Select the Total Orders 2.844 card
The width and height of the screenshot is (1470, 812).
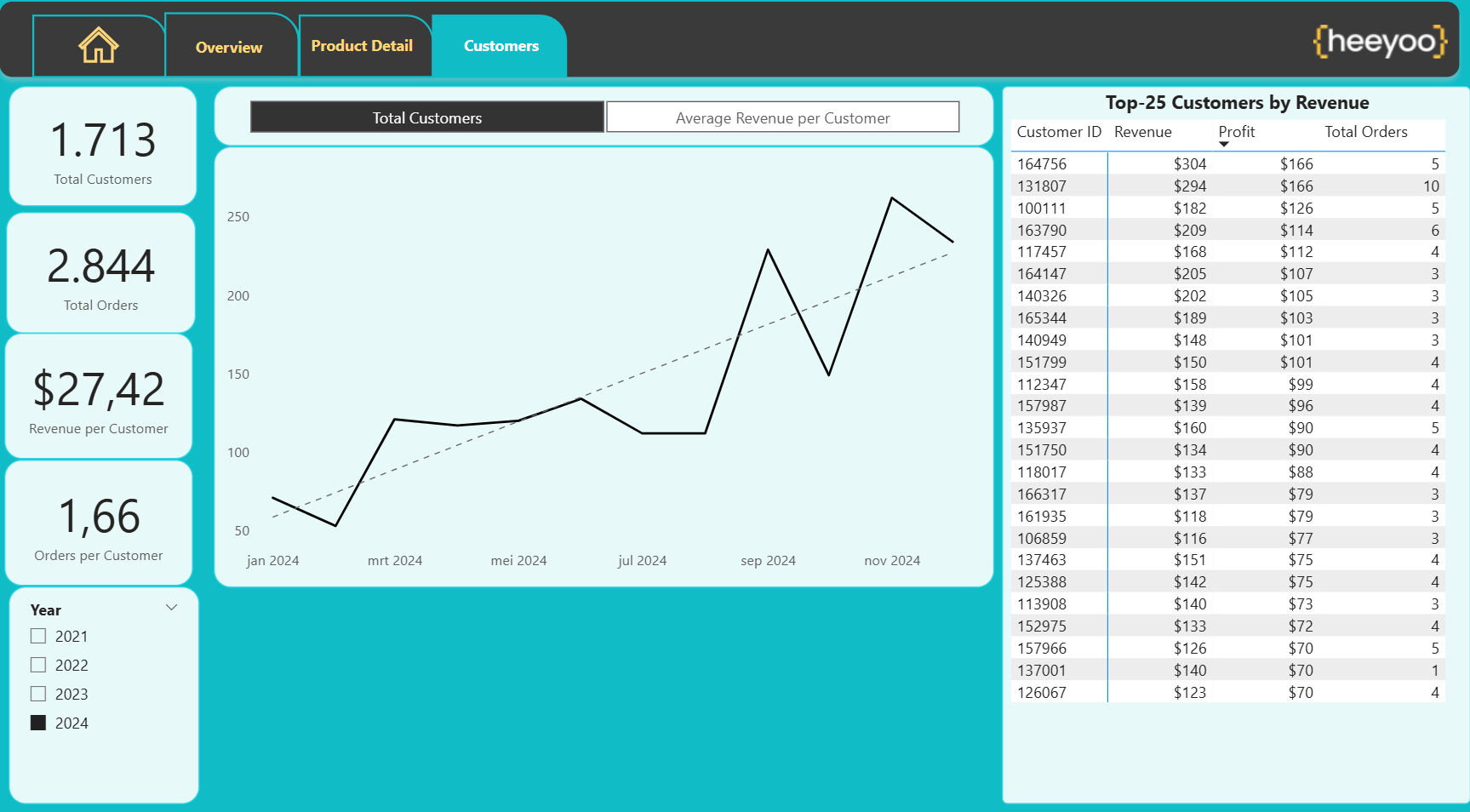pyautogui.click(x=101, y=272)
